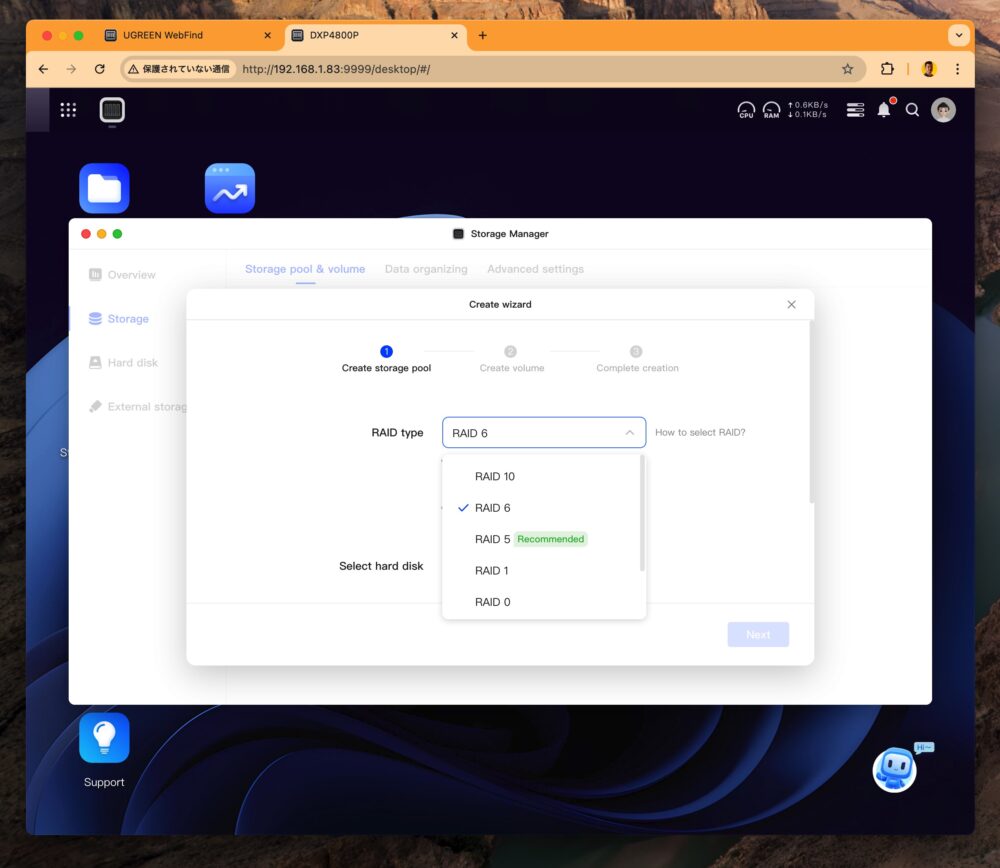Image resolution: width=1000 pixels, height=868 pixels.
Task: Open the Files app desktop icon
Action: point(104,188)
